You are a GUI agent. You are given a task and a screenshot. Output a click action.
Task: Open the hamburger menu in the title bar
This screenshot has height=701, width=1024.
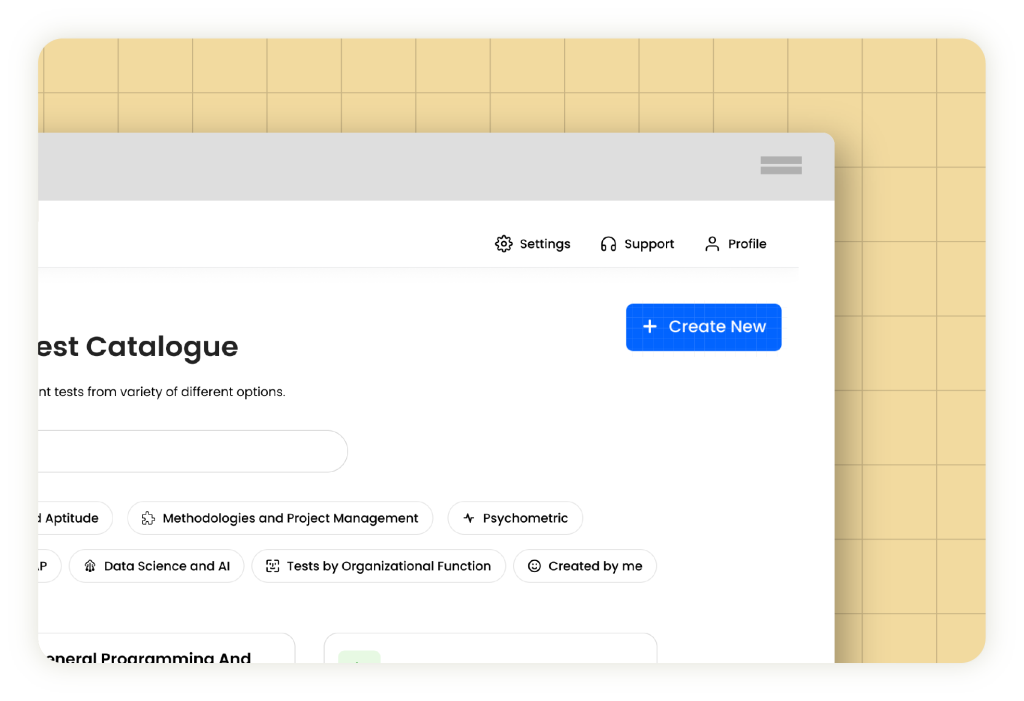tap(780, 165)
